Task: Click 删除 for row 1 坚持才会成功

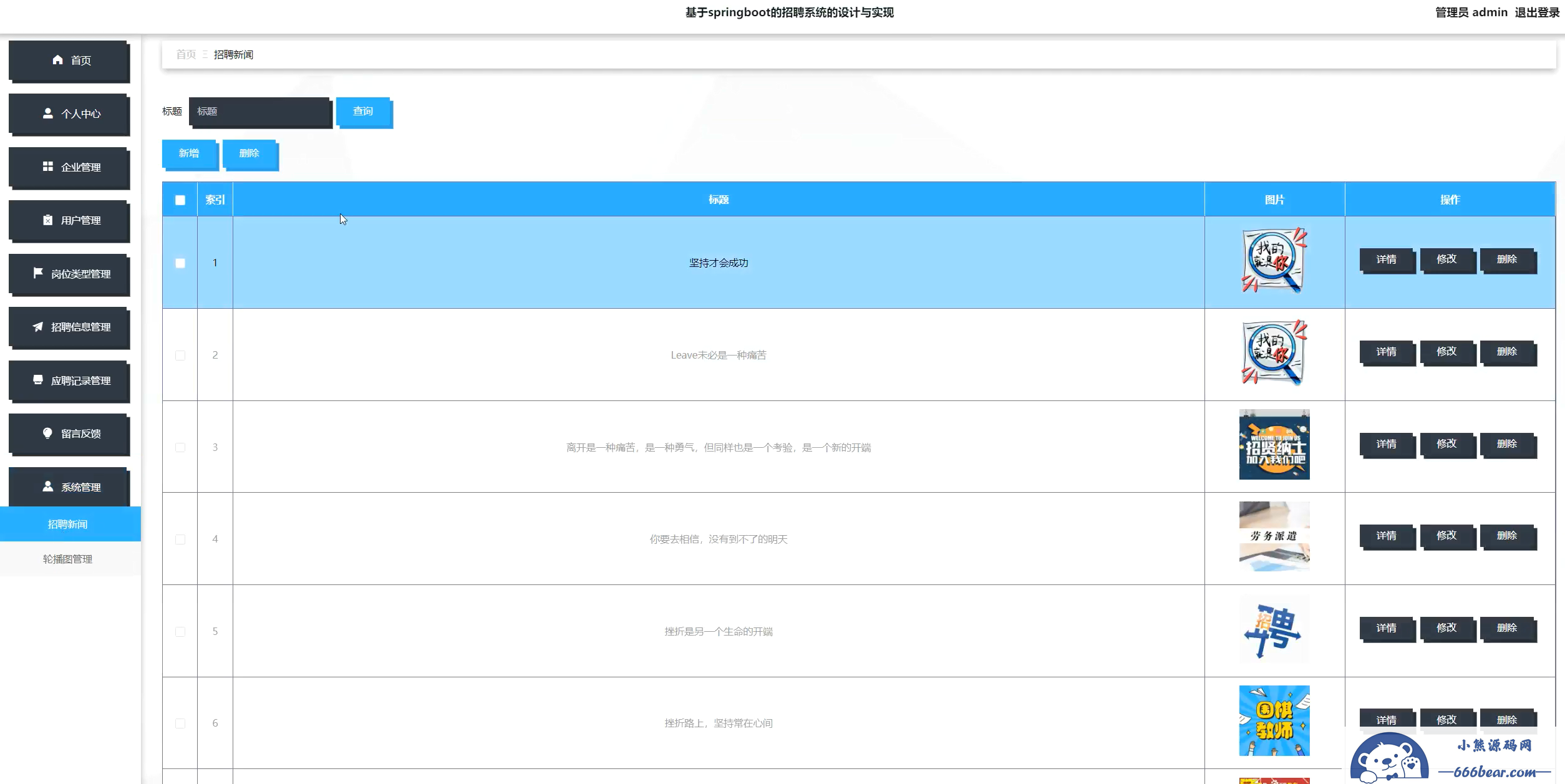Action: tap(1508, 260)
